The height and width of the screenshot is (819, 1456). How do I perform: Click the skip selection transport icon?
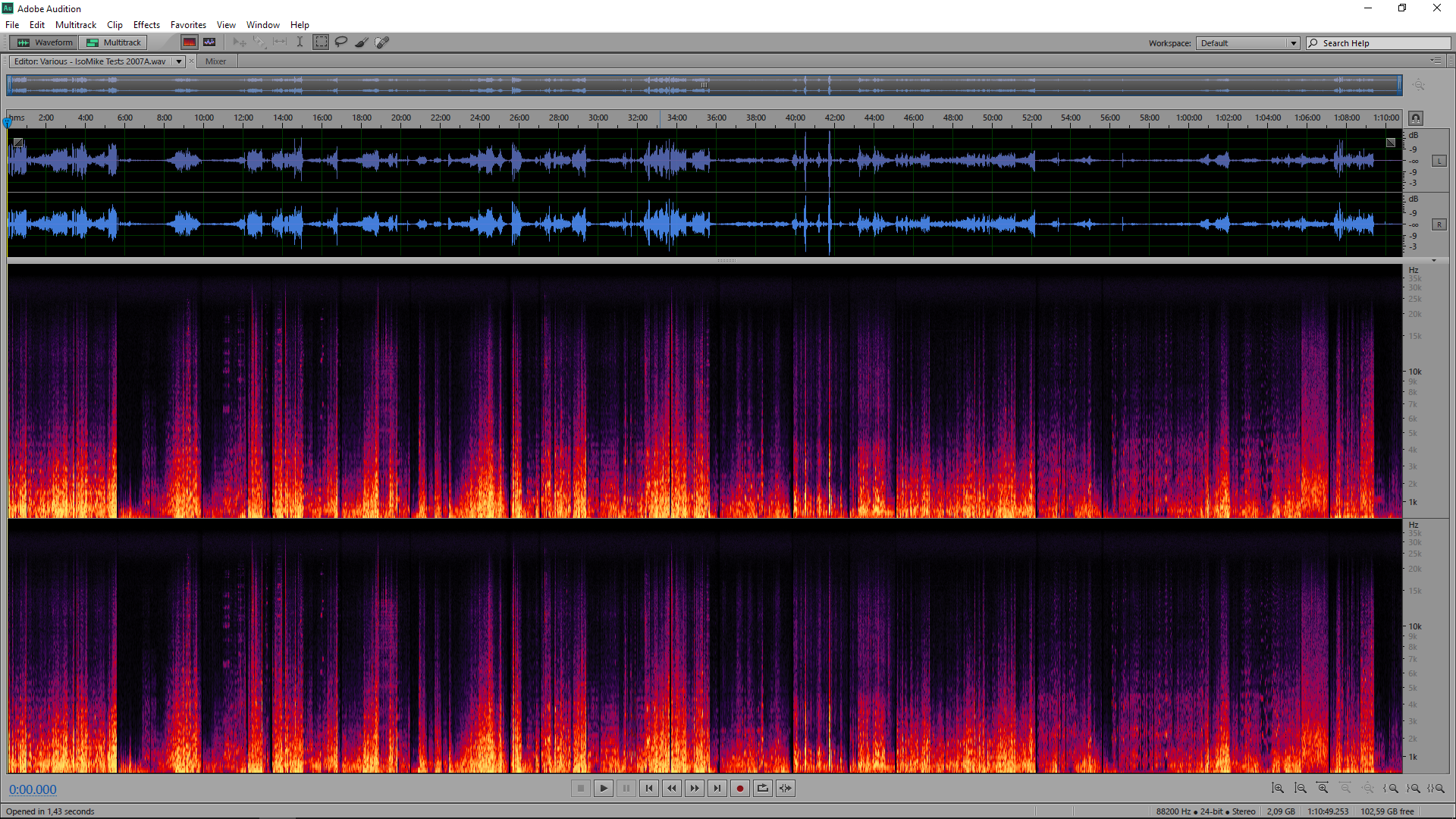point(786,789)
